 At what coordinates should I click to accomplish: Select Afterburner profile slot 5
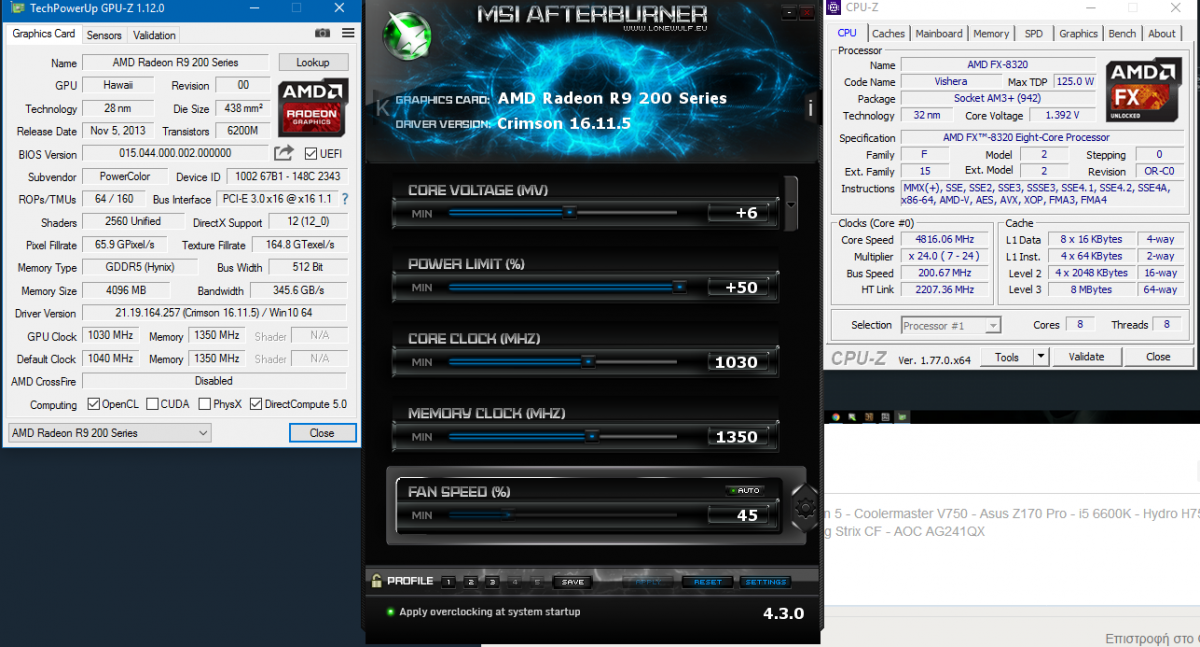537,582
